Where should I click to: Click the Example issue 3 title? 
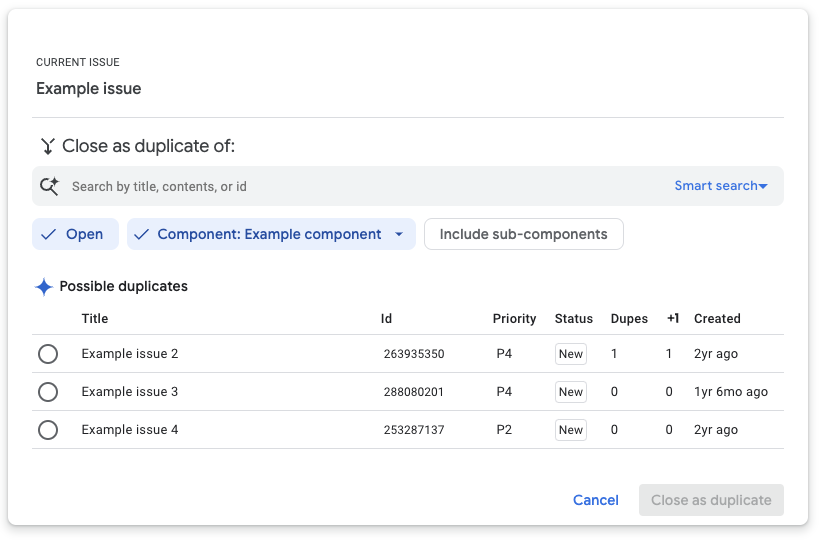click(x=130, y=392)
